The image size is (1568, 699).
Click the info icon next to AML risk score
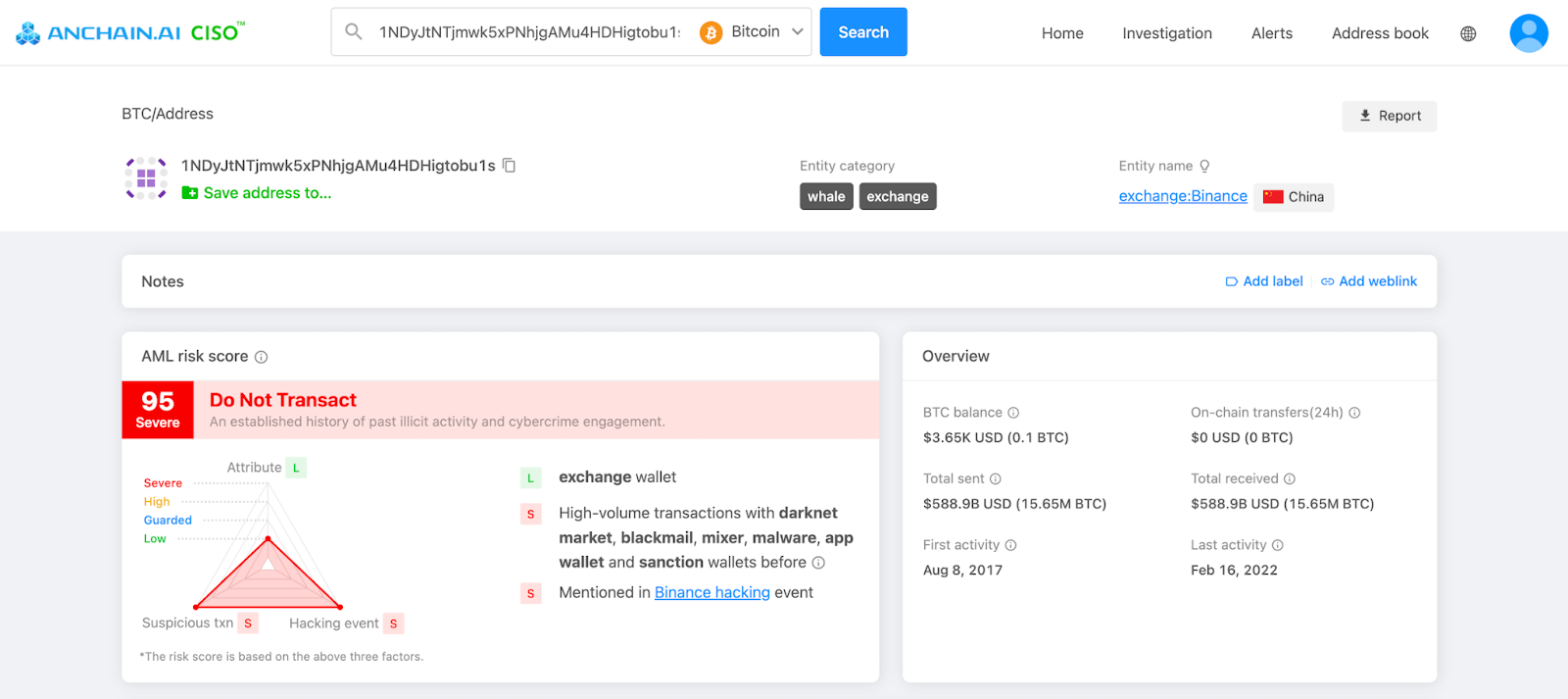(261, 357)
